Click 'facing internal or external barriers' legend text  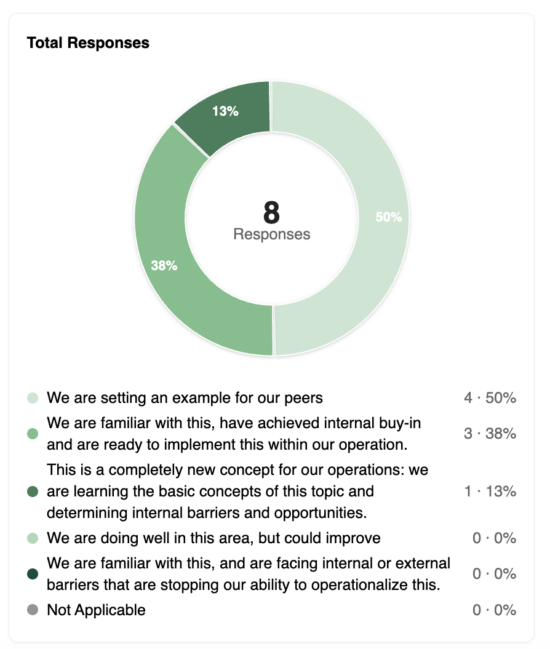[248, 574]
